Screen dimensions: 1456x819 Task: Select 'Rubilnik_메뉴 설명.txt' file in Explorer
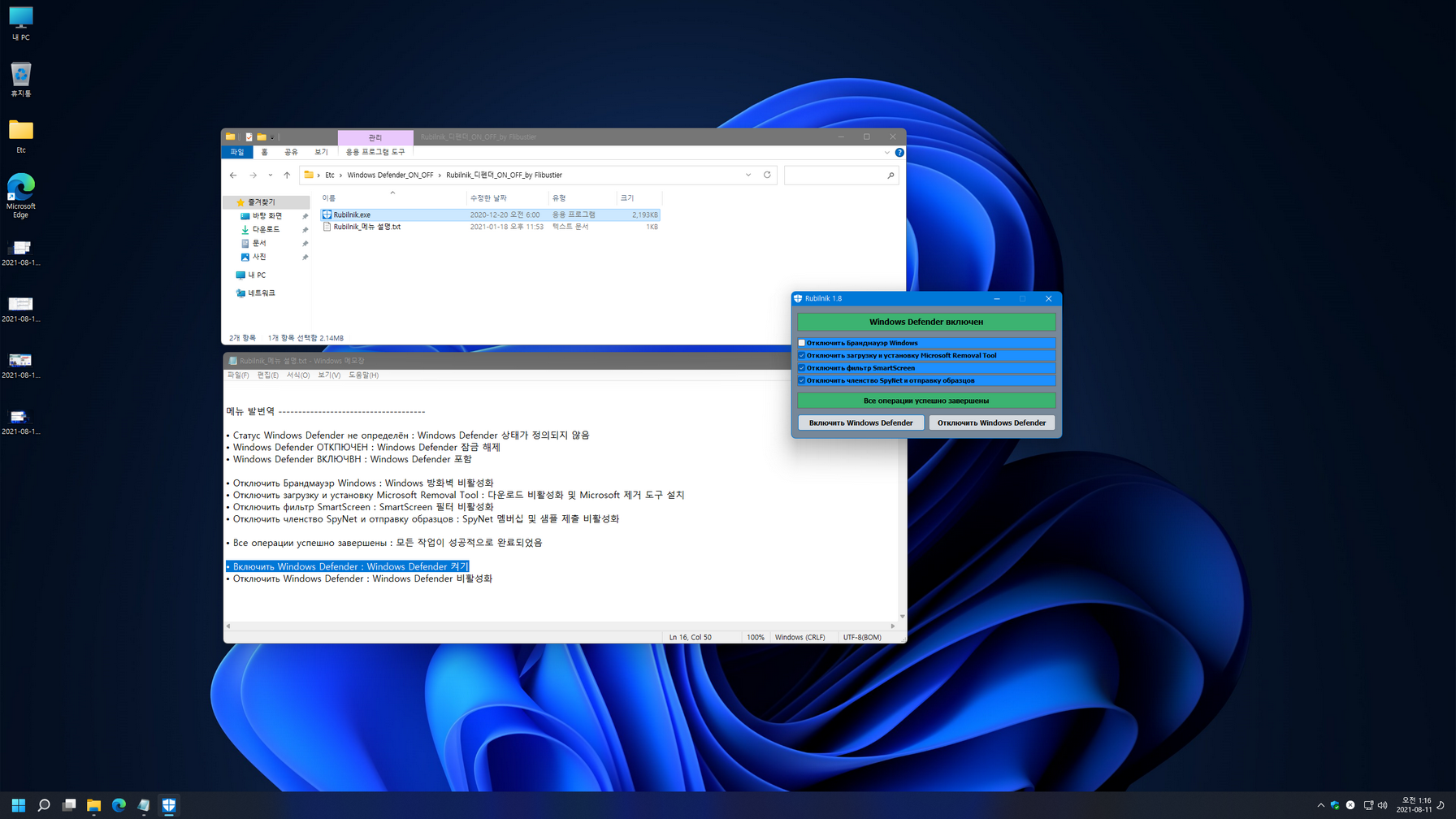[366, 227]
